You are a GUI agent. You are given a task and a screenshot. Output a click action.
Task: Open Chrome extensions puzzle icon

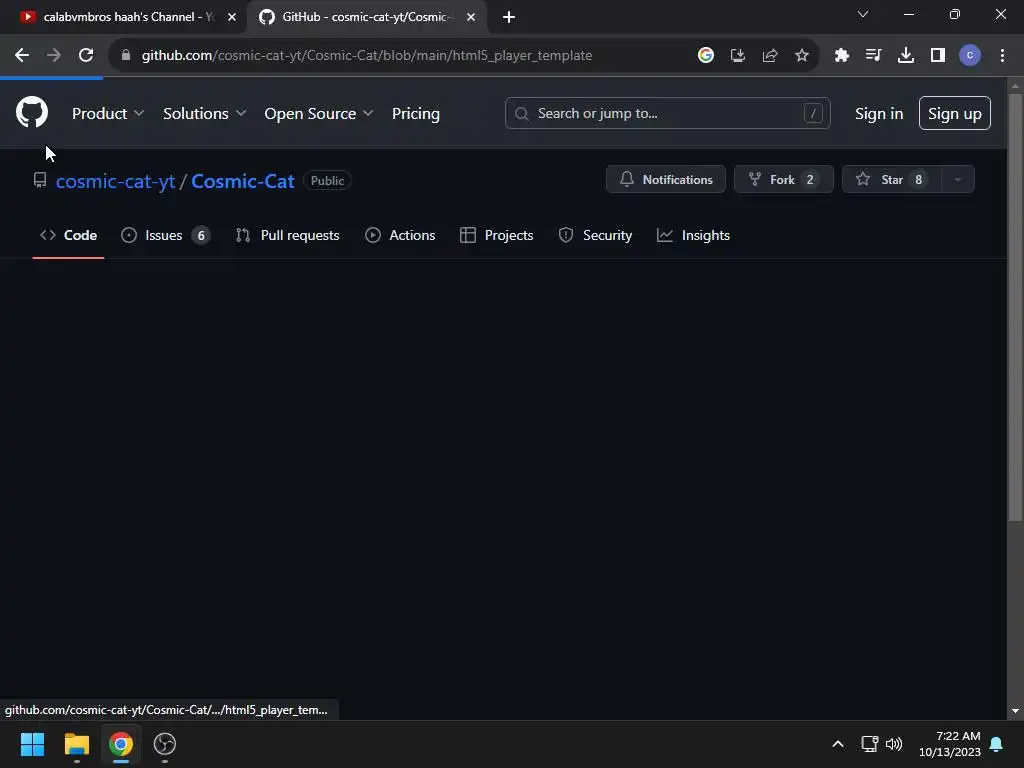841,56
